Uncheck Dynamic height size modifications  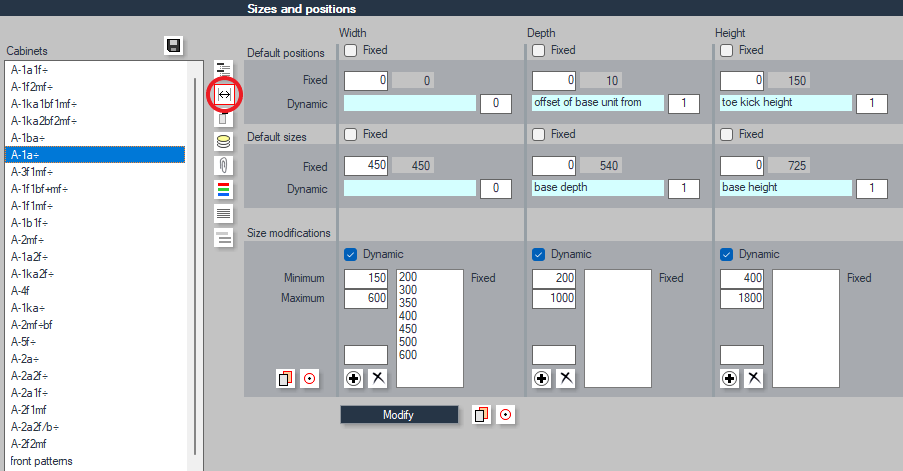727,255
